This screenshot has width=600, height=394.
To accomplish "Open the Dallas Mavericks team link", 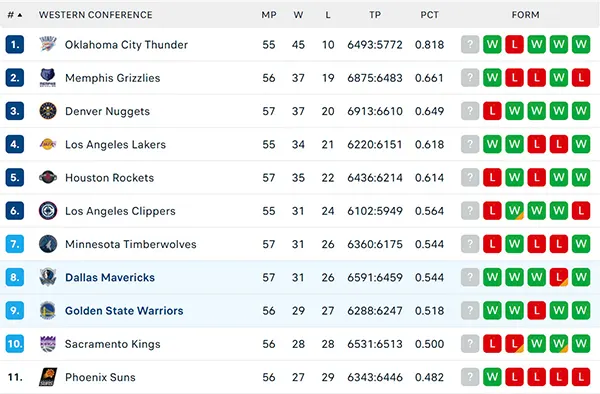I will click(x=110, y=277).
